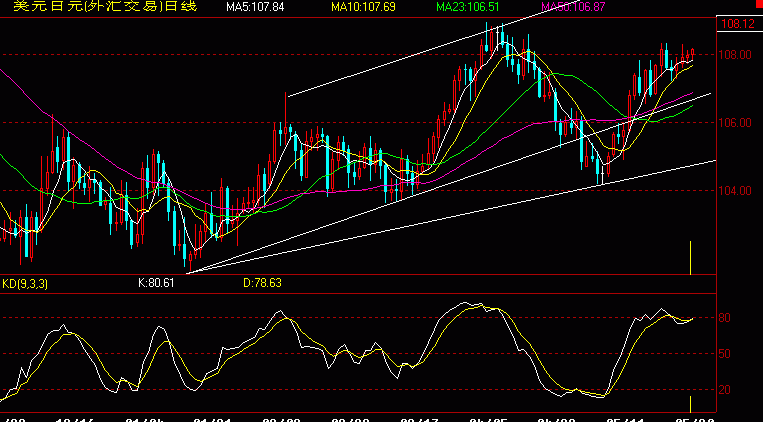Click the 20 level on KD axis
763x422 pixels.
click(x=725, y=390)
